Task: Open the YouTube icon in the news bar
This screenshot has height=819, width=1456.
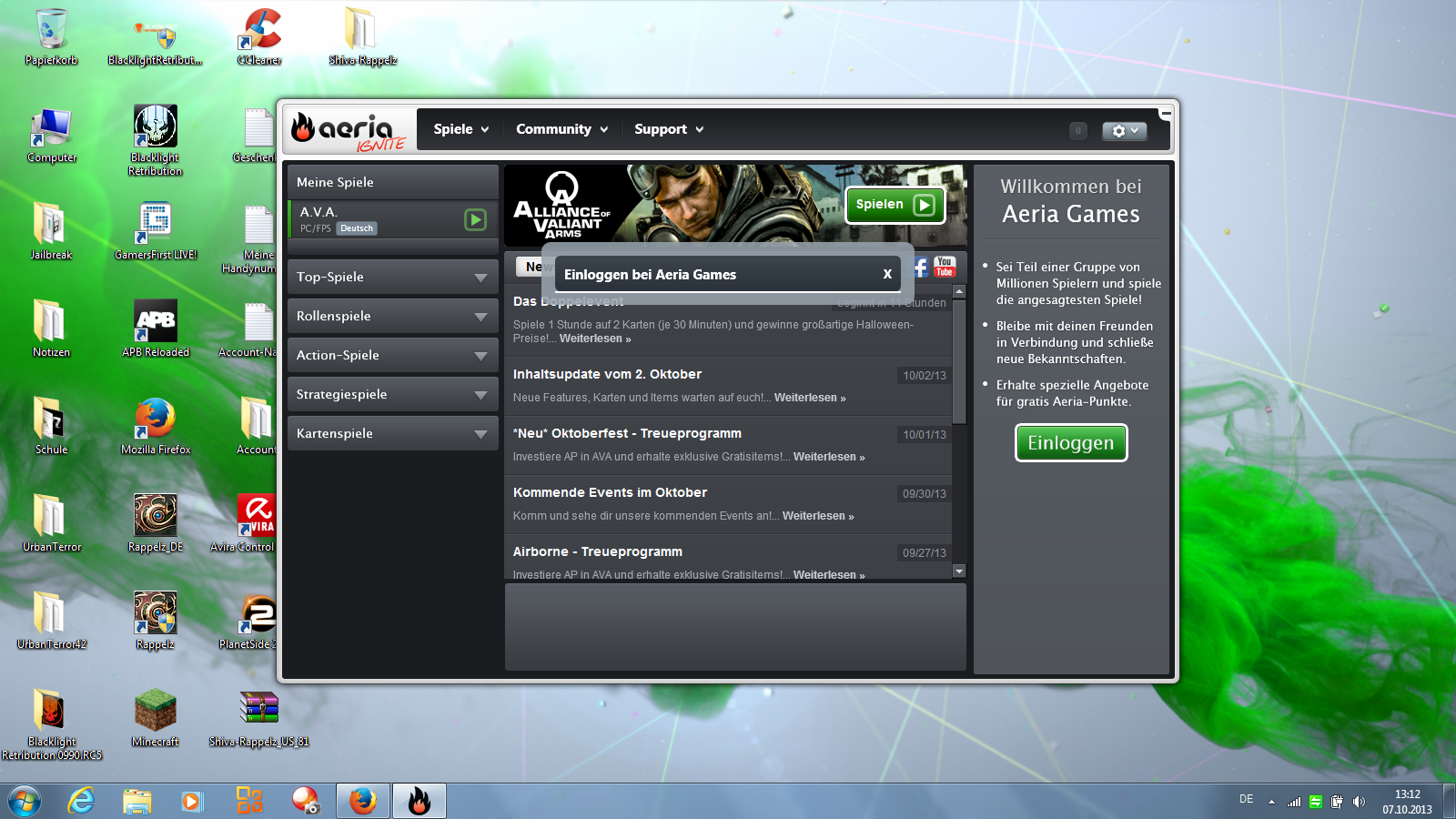Action: 945,267
